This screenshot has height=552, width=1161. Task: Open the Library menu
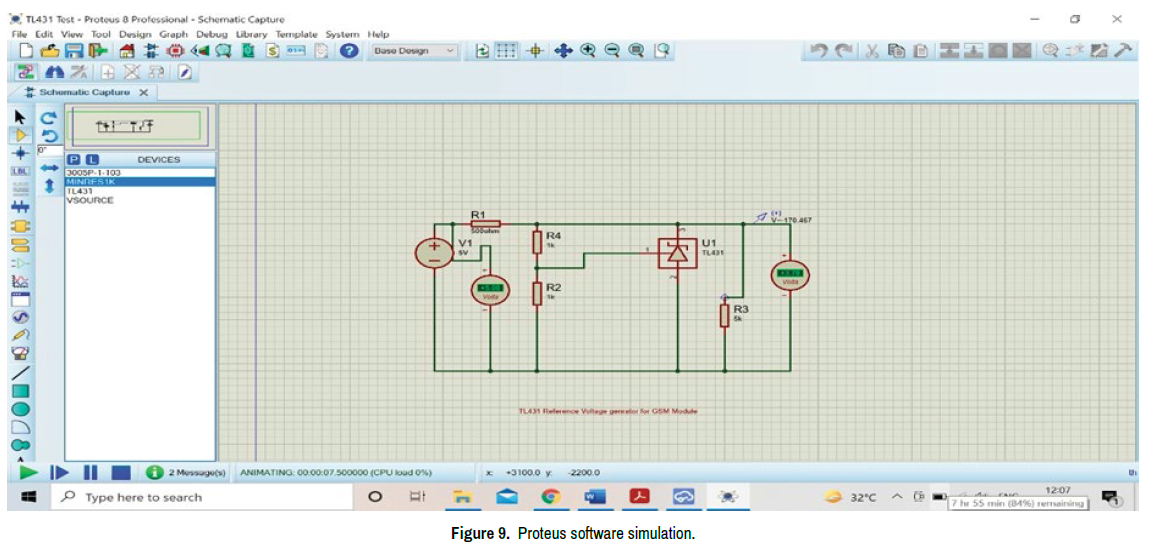pyautogui.click(x=251, y=34)
